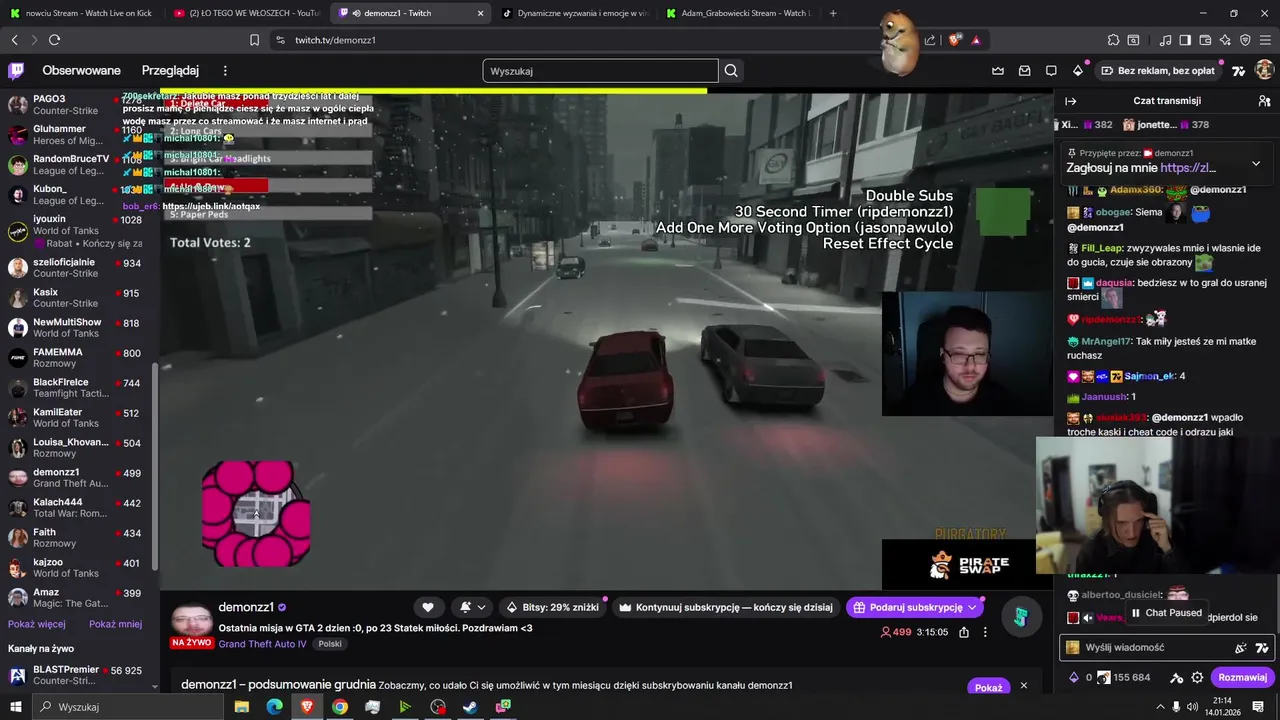Open browser extensions puzzle icon
The image size is (1280, 720).
point(1113,40)
